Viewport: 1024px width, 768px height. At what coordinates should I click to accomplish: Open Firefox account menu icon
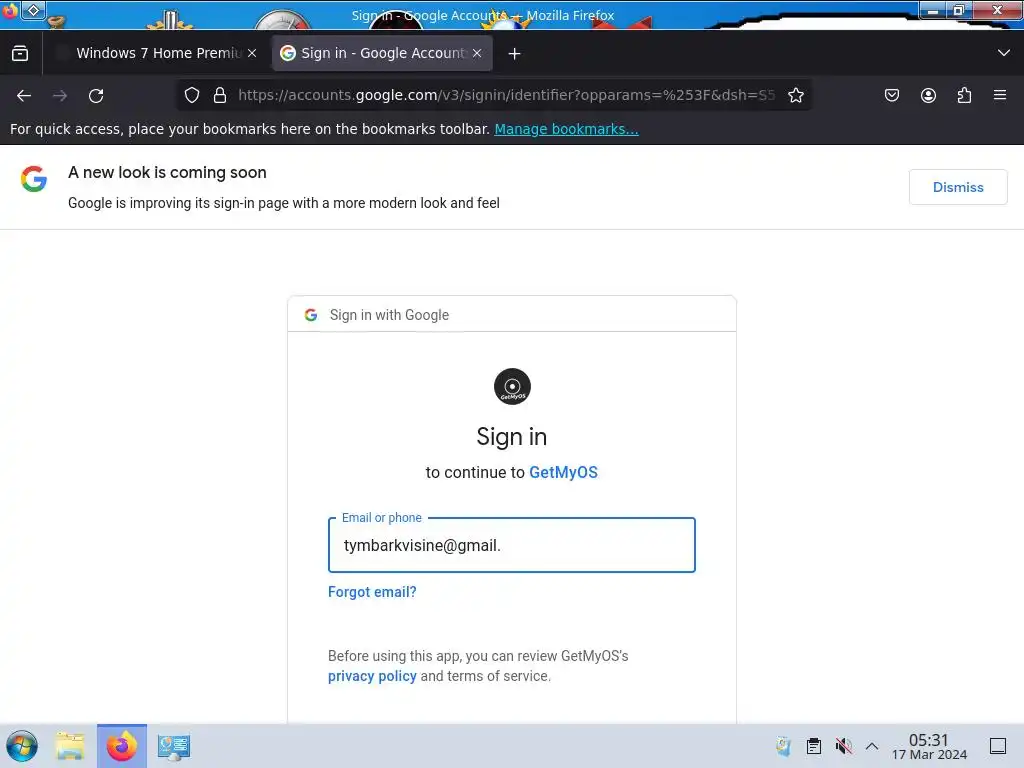click(928, 95)
